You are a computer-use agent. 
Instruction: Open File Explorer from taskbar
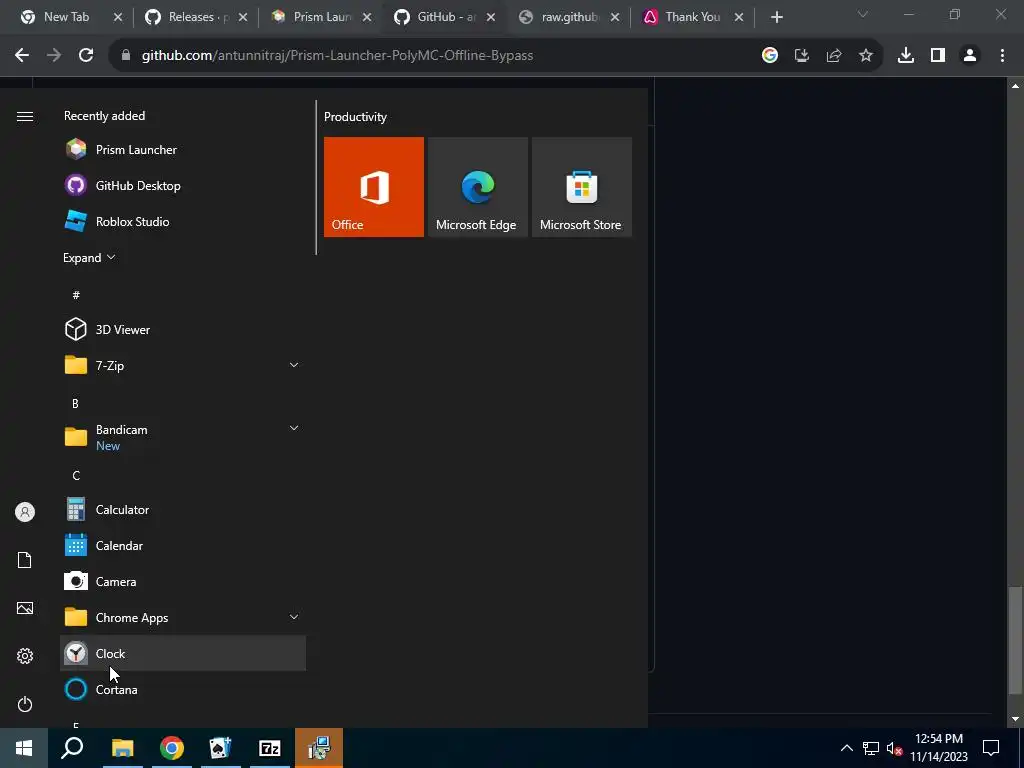pyautogui.click(x=122, y=748)
